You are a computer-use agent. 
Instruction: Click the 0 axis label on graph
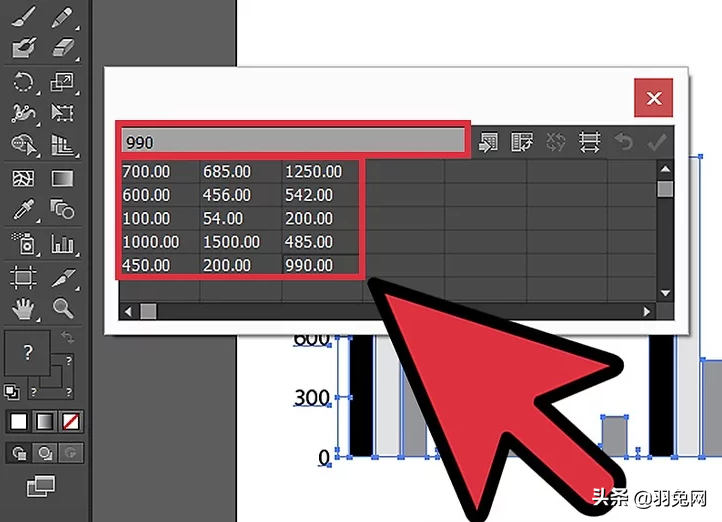pos(324,458)
